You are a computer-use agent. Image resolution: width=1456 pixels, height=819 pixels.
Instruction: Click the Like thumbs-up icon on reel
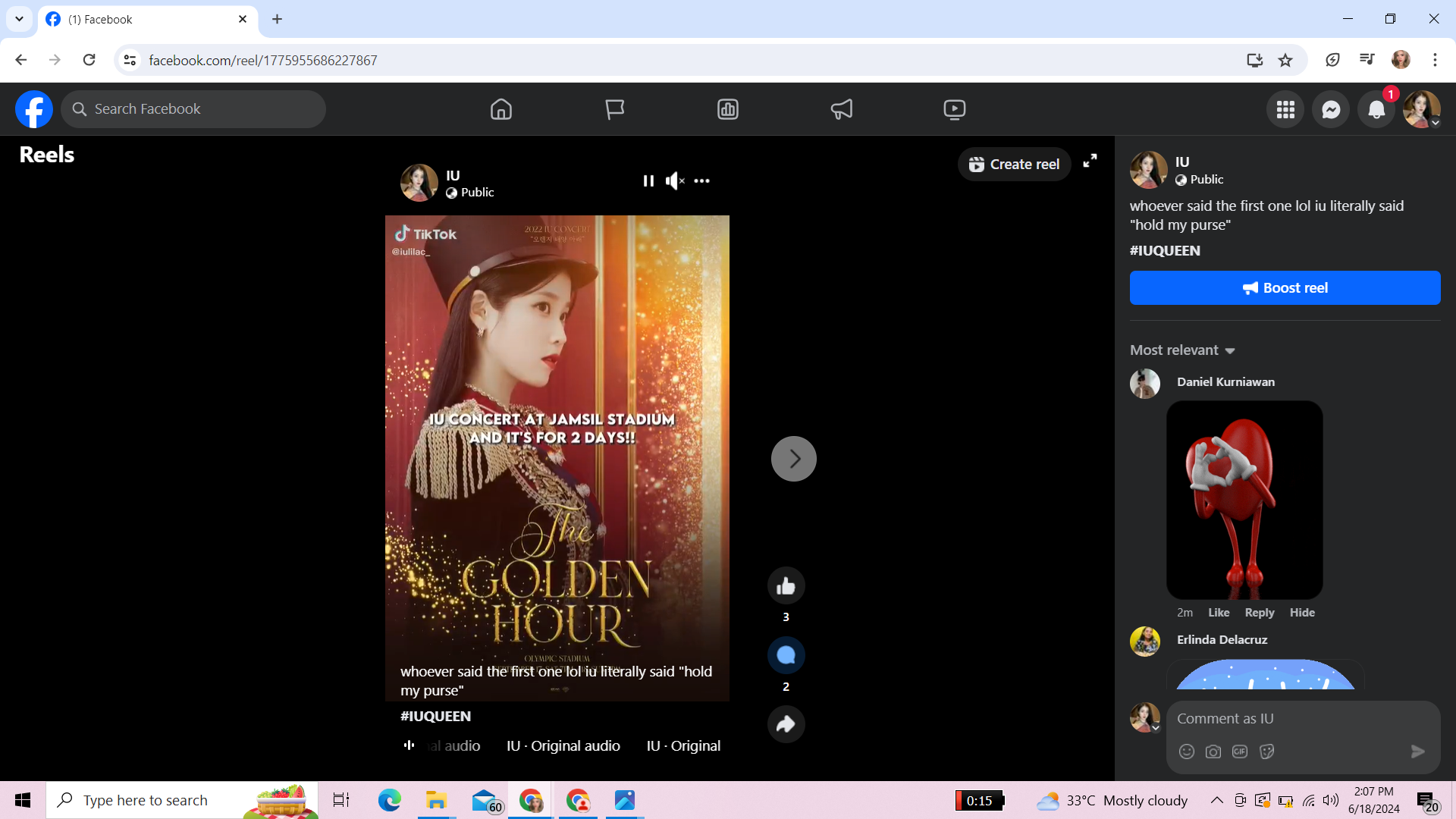(786, 585)
